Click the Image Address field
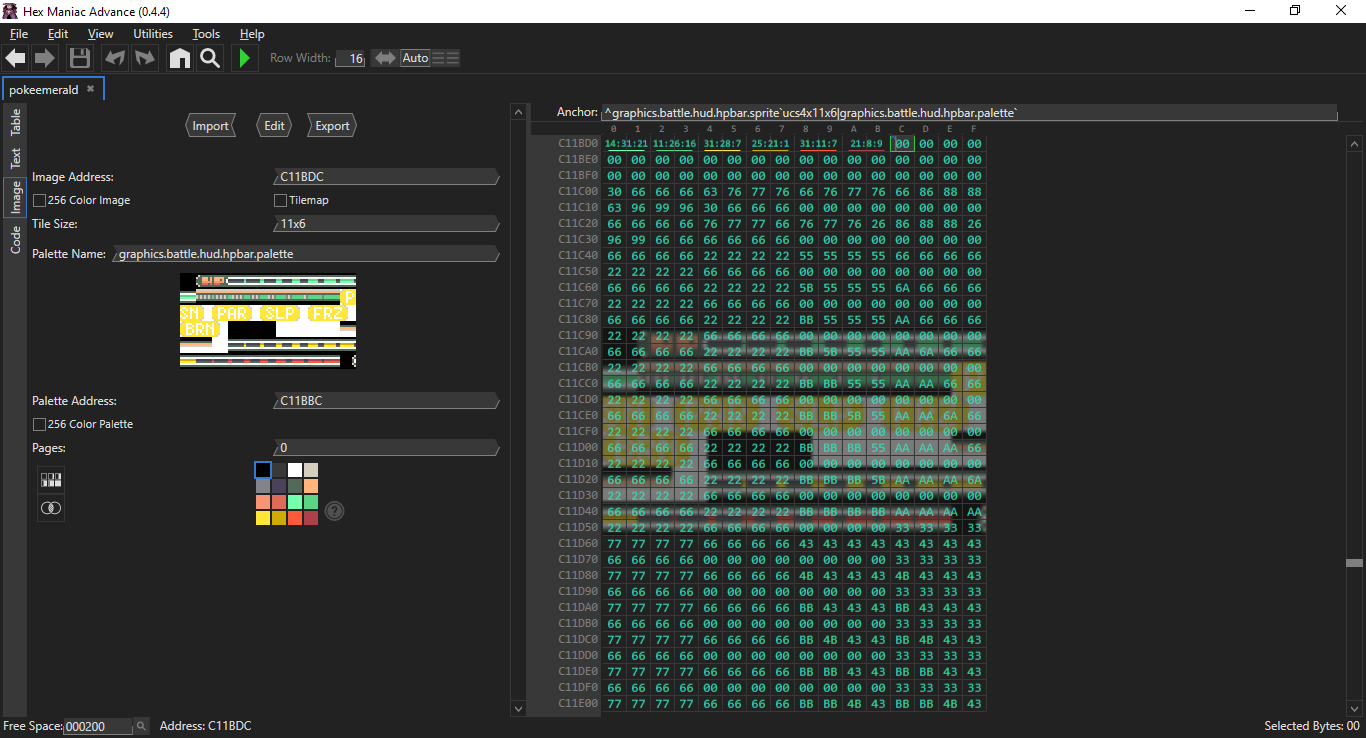This screenshot has height=738, width=1366. click(385, 177)
